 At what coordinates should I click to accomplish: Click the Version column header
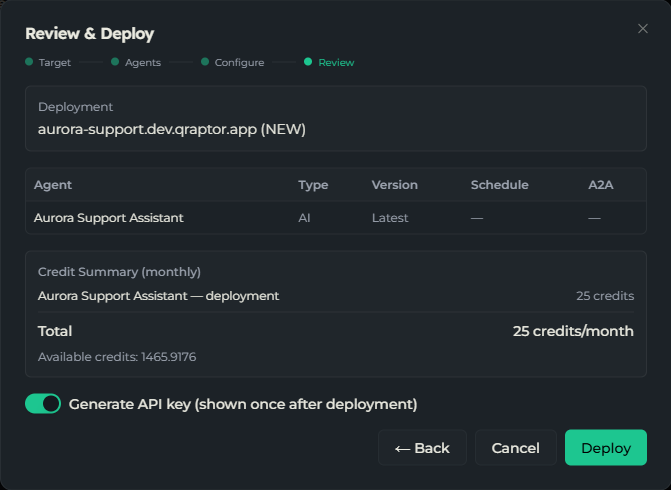(395, 185)
